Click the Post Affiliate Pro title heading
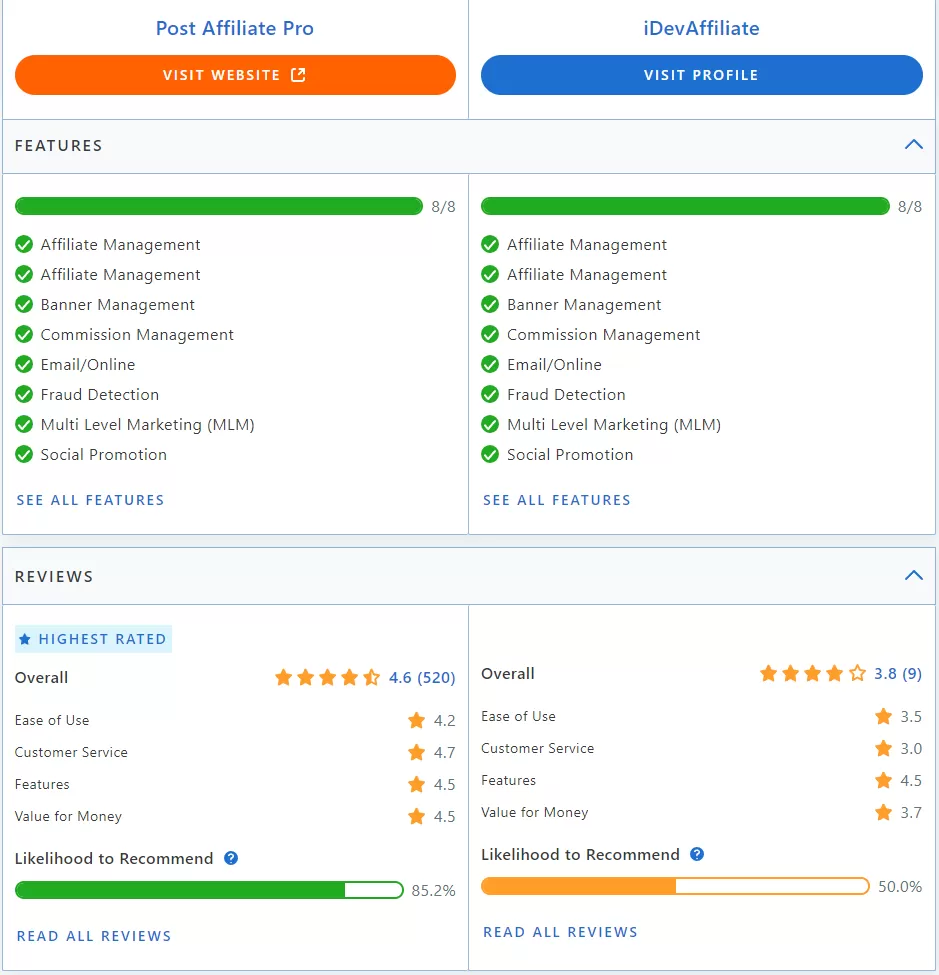The image size is (939, 975). point(234,28)
